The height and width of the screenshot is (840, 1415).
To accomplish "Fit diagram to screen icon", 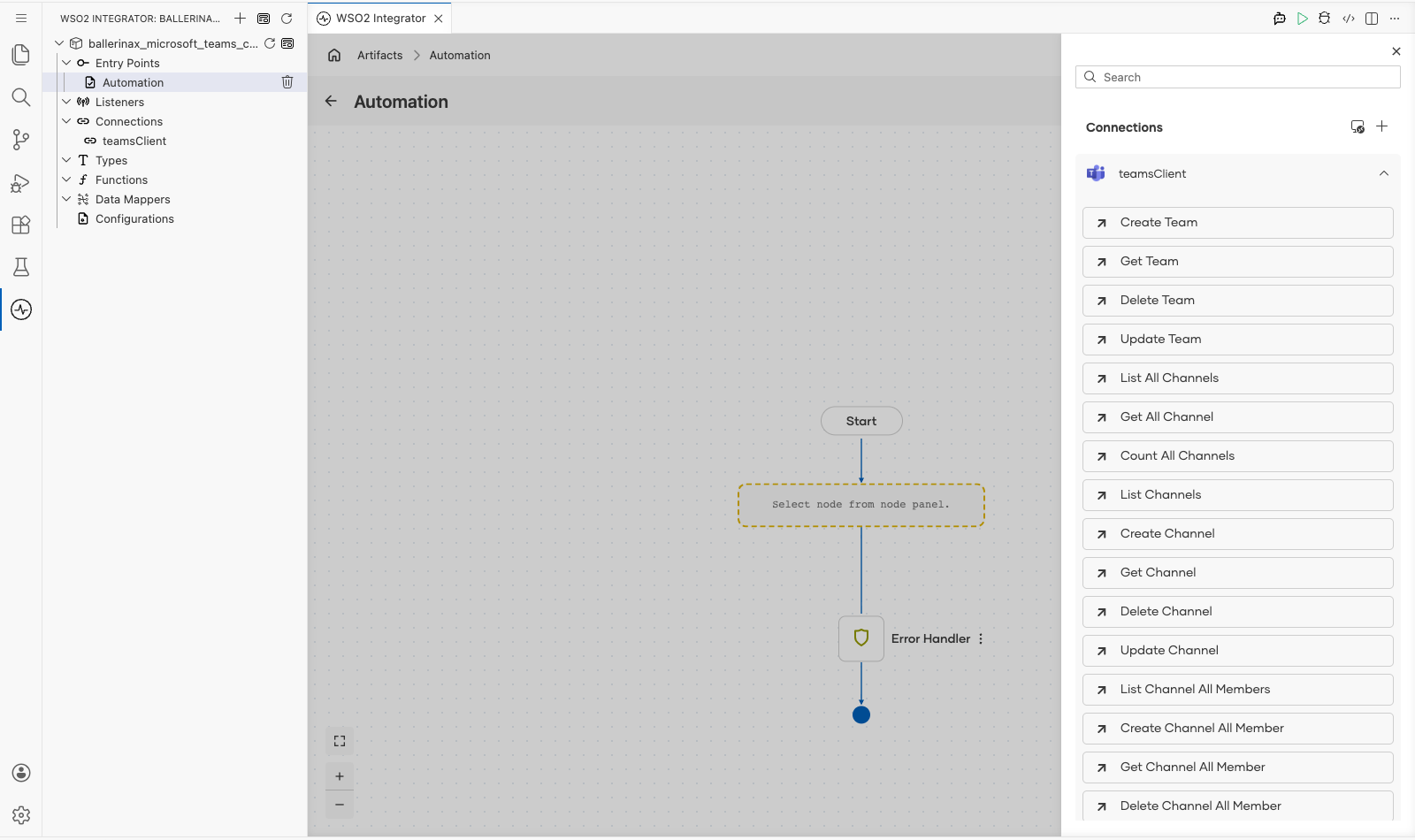I will pyautogui.click(x=340, y=741).
